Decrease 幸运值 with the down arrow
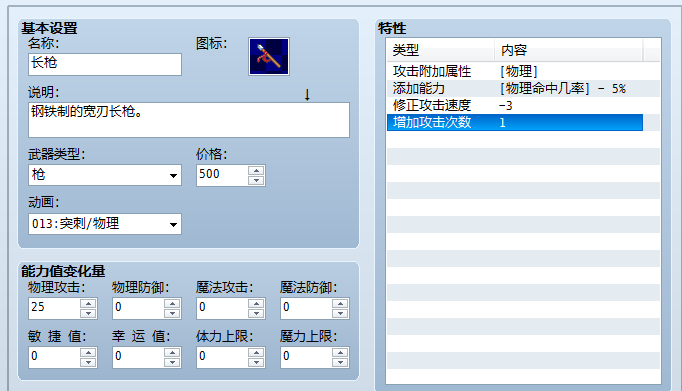 coord(172,362)
